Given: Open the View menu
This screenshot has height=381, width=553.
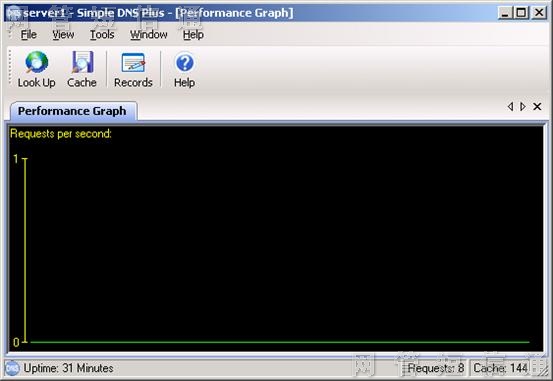Looking at the screenshot, I should [63, 35].
